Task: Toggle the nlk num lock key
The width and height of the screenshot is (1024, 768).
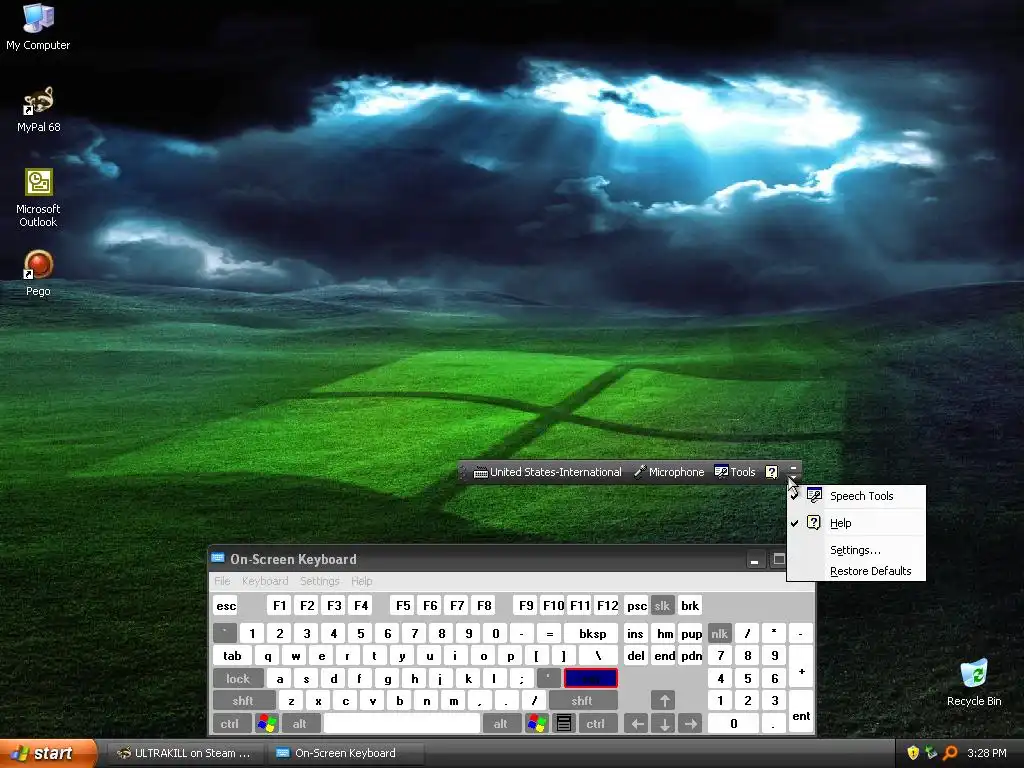Action: coord(719,633)
